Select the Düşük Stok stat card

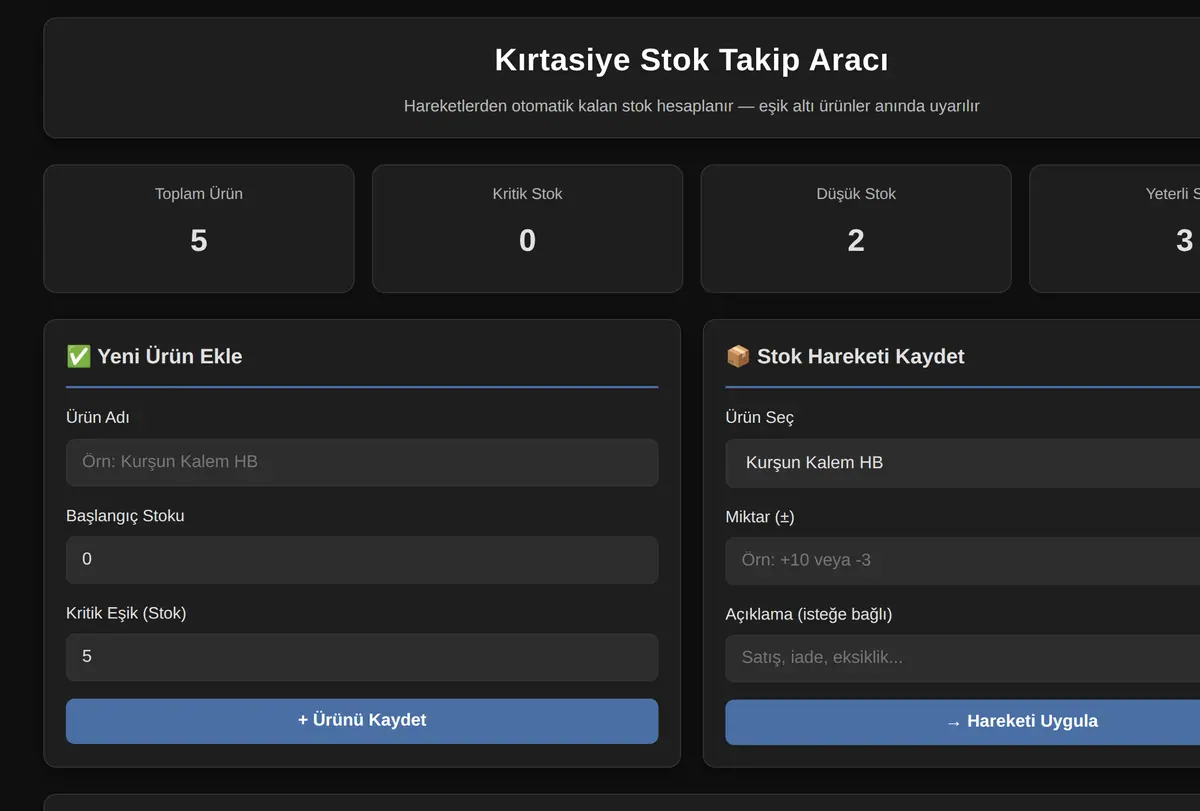tap(856, 229)
